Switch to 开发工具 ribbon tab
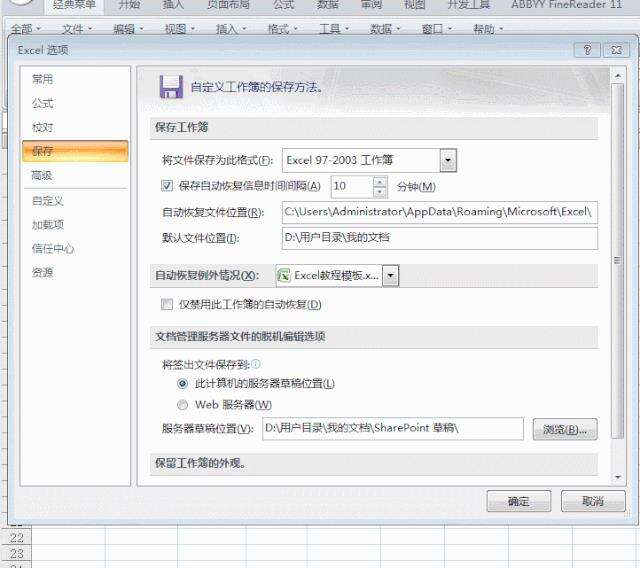640x568 pixels. 469,5
